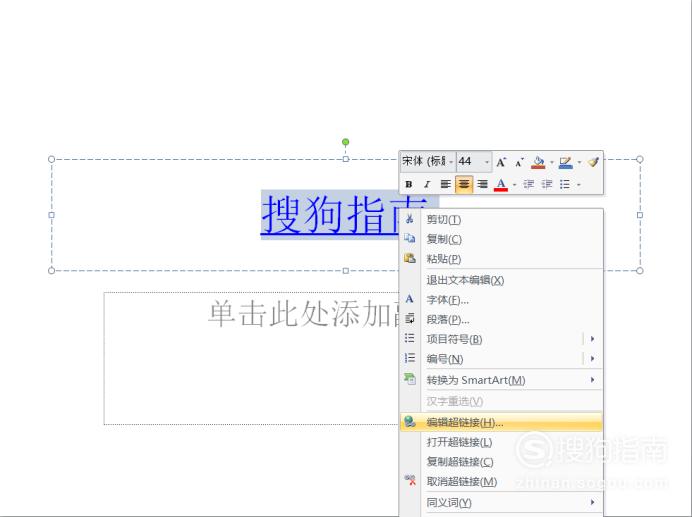Apply red font color using the A icon
Screen dimensions: 692x517
click(501, 184)
